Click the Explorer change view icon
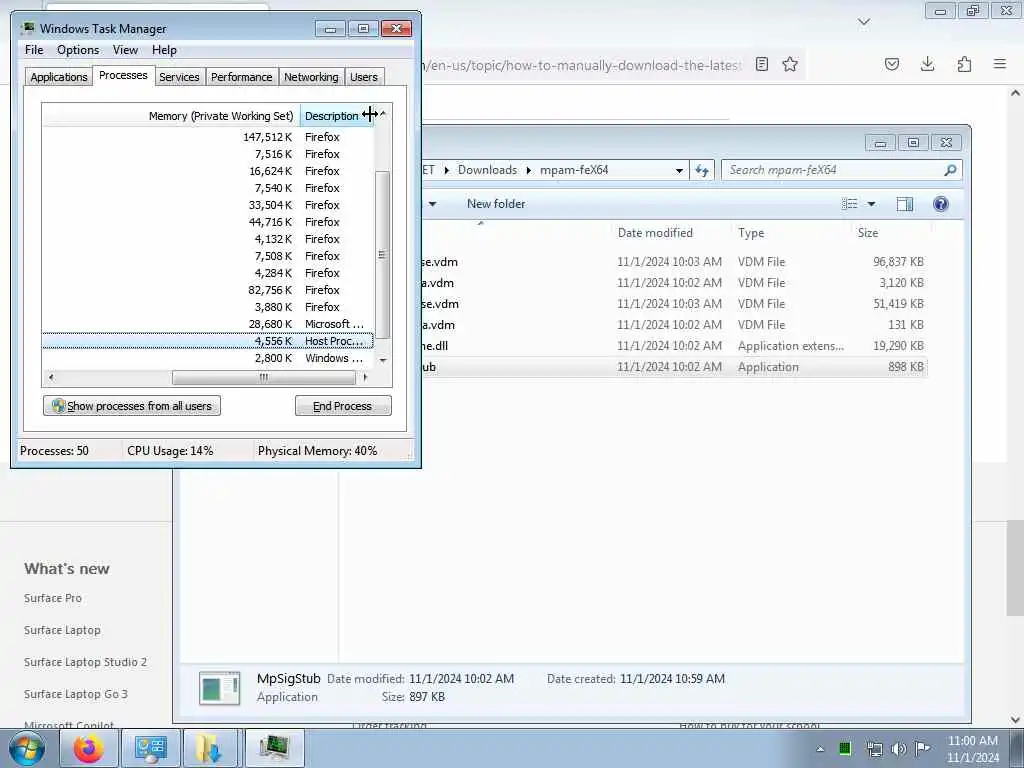The width and height of the screenshot is (1024, 768). click(850, 204)
